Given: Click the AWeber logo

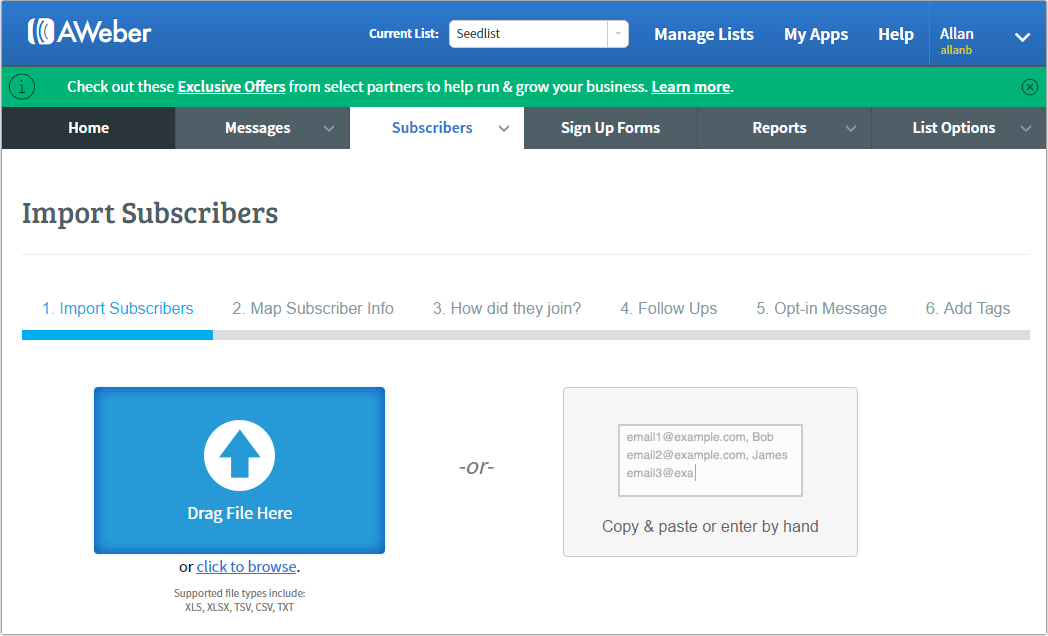Looking at the screenshot, I should pyautogui.click(x=90, y=31).
